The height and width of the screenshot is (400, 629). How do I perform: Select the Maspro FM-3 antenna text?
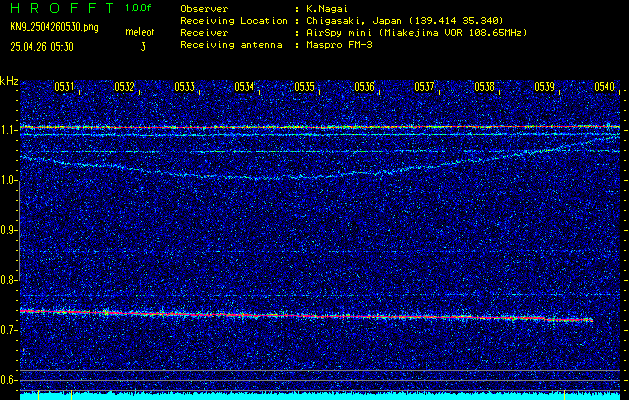pos(339,45)
